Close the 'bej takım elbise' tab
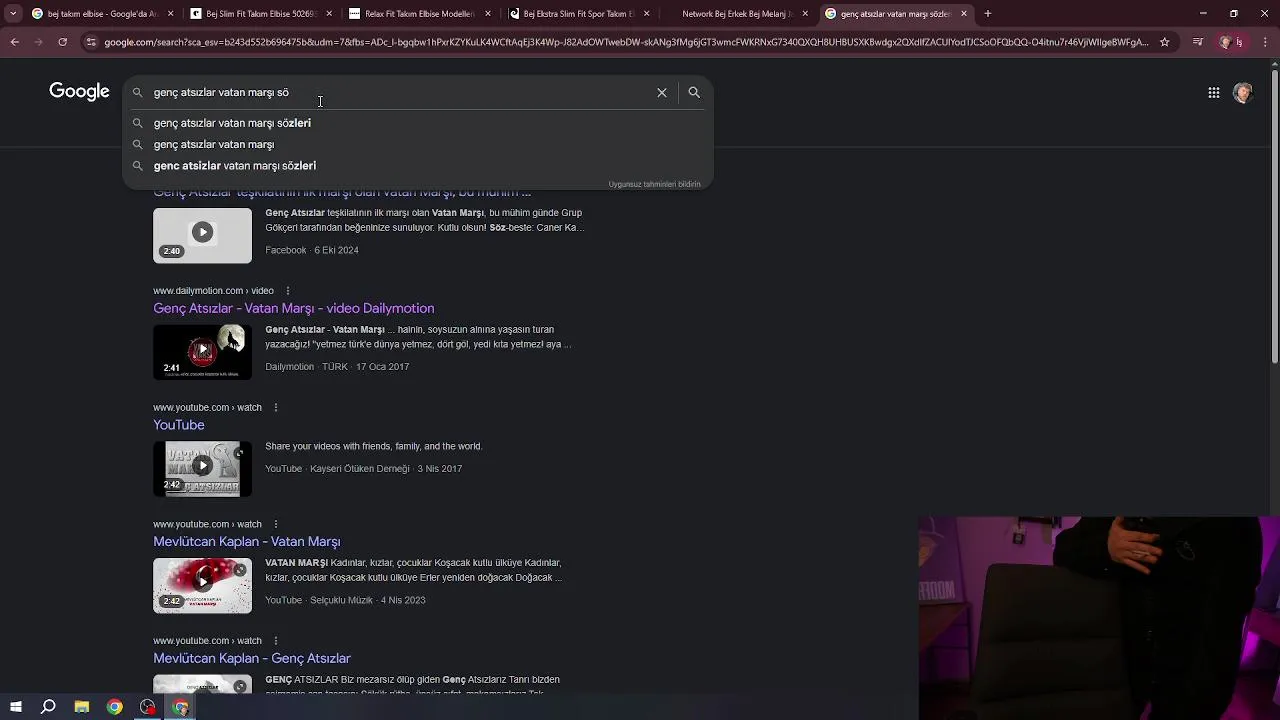Viewport: 1280px width, 720px height. 170,14
